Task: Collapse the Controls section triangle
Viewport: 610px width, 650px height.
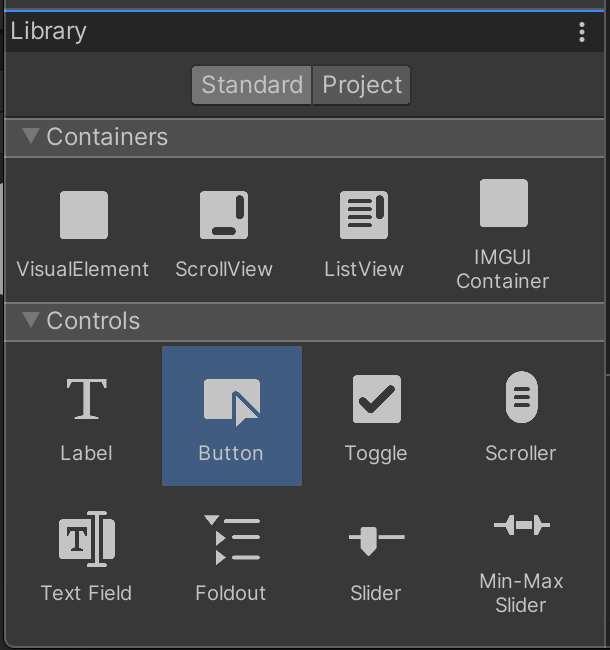Action: coord(30,320)
